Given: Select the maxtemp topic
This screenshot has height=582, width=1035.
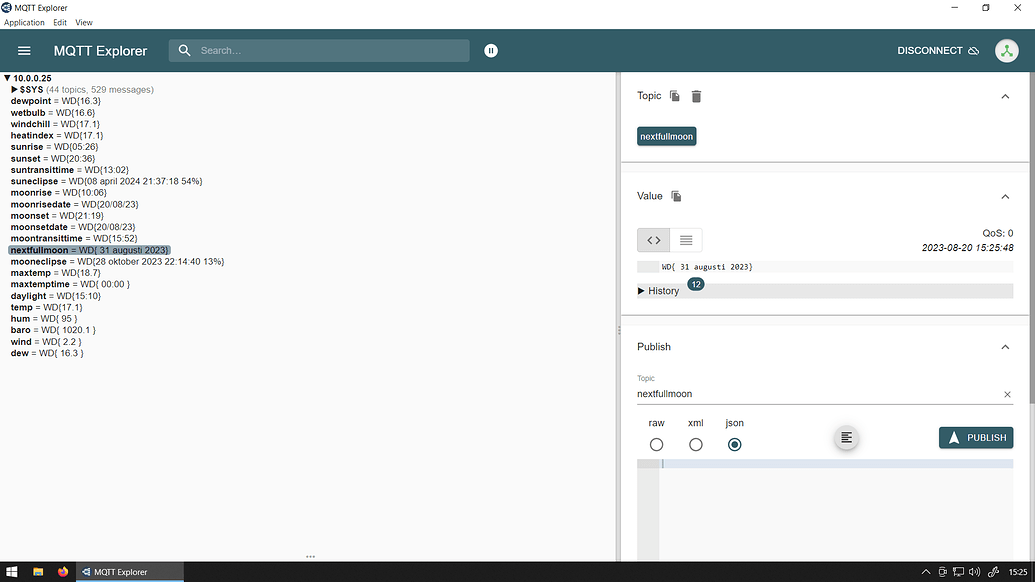Looking at the screenshot, I should point(55,273).
